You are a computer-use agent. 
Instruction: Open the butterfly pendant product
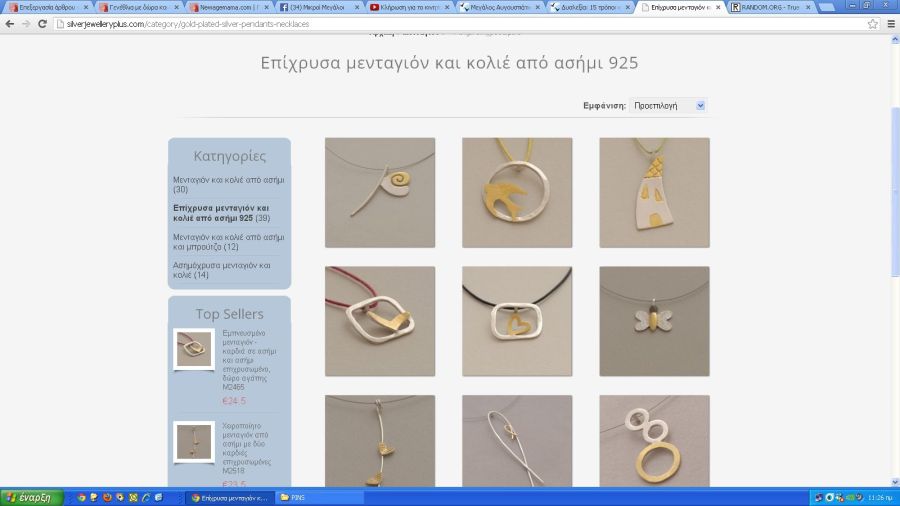(x=654, y=321)
